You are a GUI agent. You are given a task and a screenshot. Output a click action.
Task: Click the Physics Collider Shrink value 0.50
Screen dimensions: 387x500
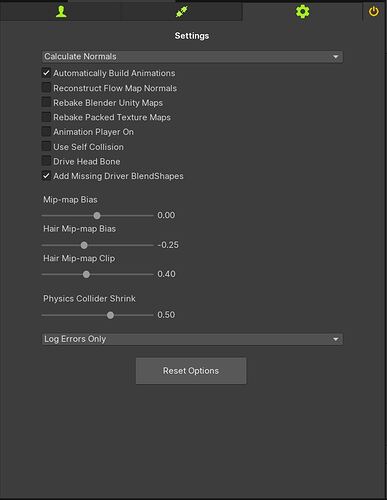[166, 315]
